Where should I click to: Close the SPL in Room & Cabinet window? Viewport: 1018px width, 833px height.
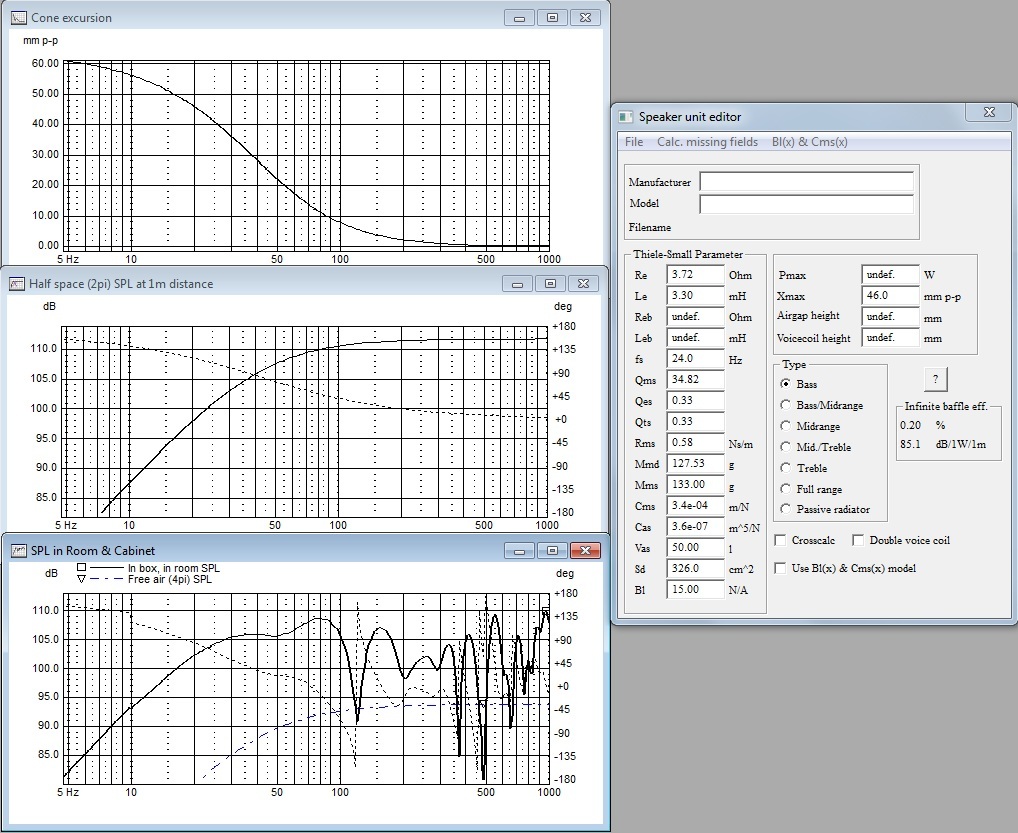[586, 550]
